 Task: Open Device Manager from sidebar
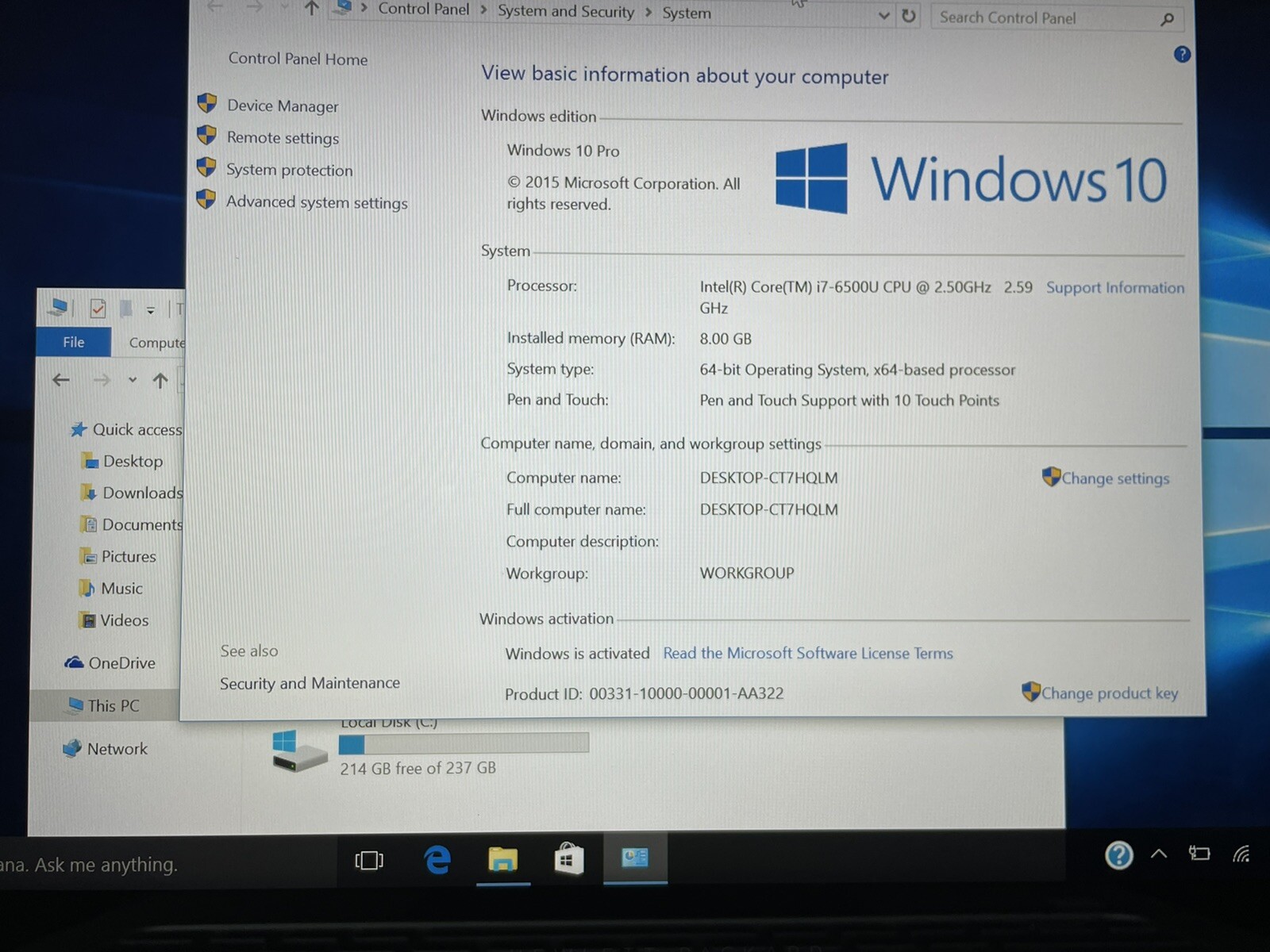pyautogui.click(x=283, y=106)
